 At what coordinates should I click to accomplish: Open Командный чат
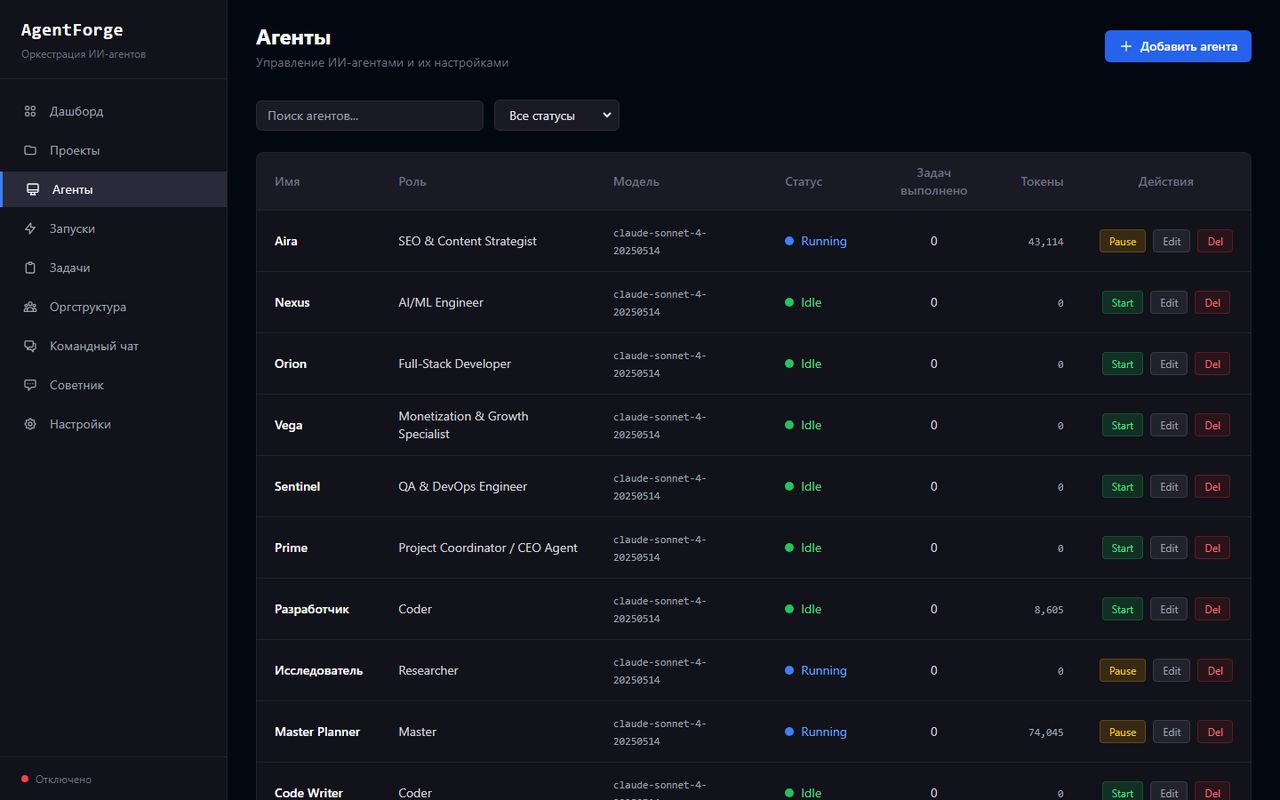(113, 345)
